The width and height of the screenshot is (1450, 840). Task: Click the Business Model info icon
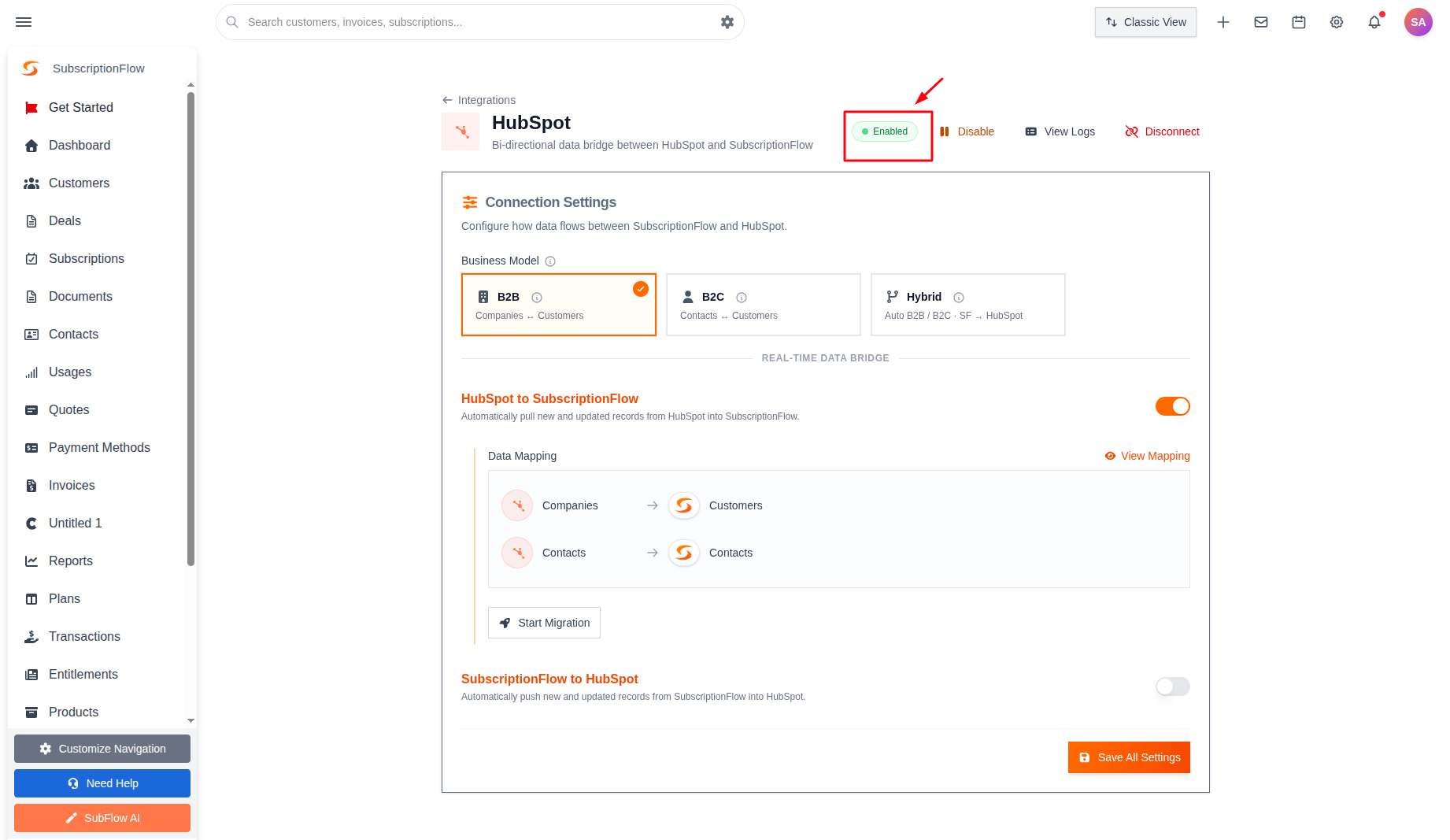coord(550,261)
